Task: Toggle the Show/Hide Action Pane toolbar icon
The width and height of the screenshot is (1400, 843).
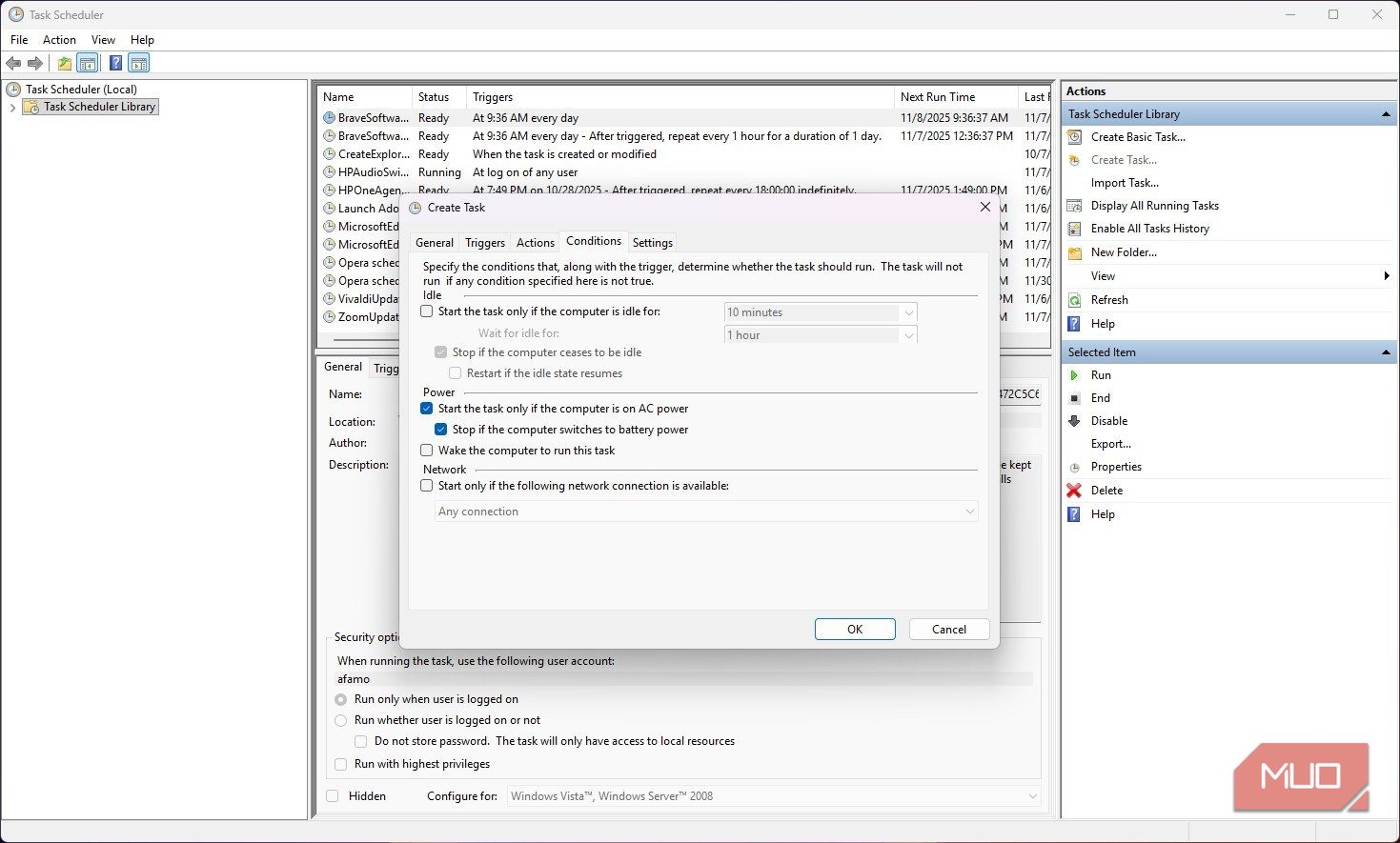Action: (x=139, y=63)
